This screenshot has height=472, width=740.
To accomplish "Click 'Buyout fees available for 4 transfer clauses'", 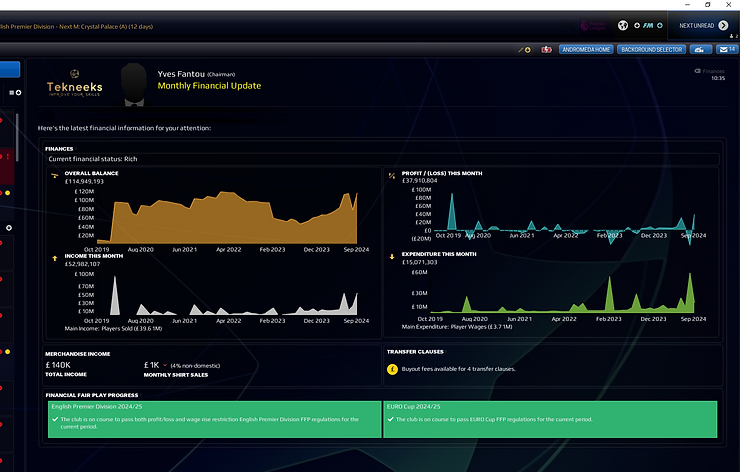I will pyautogui.click(x=458, y=369).
